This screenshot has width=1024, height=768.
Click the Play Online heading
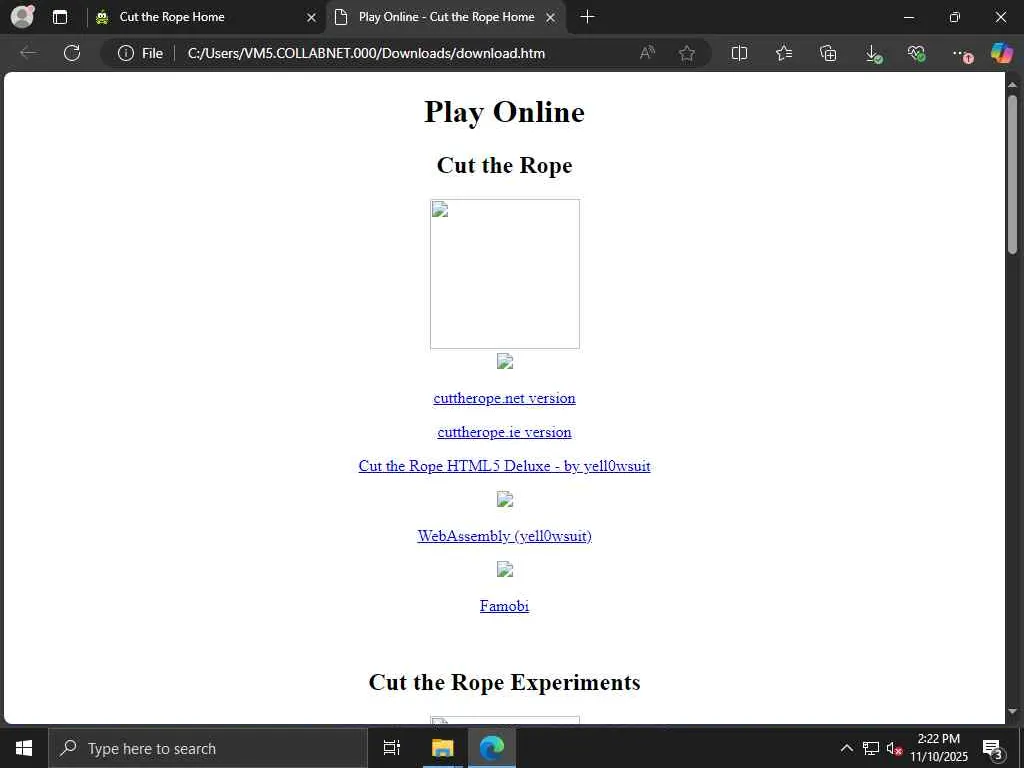[504, 112]
